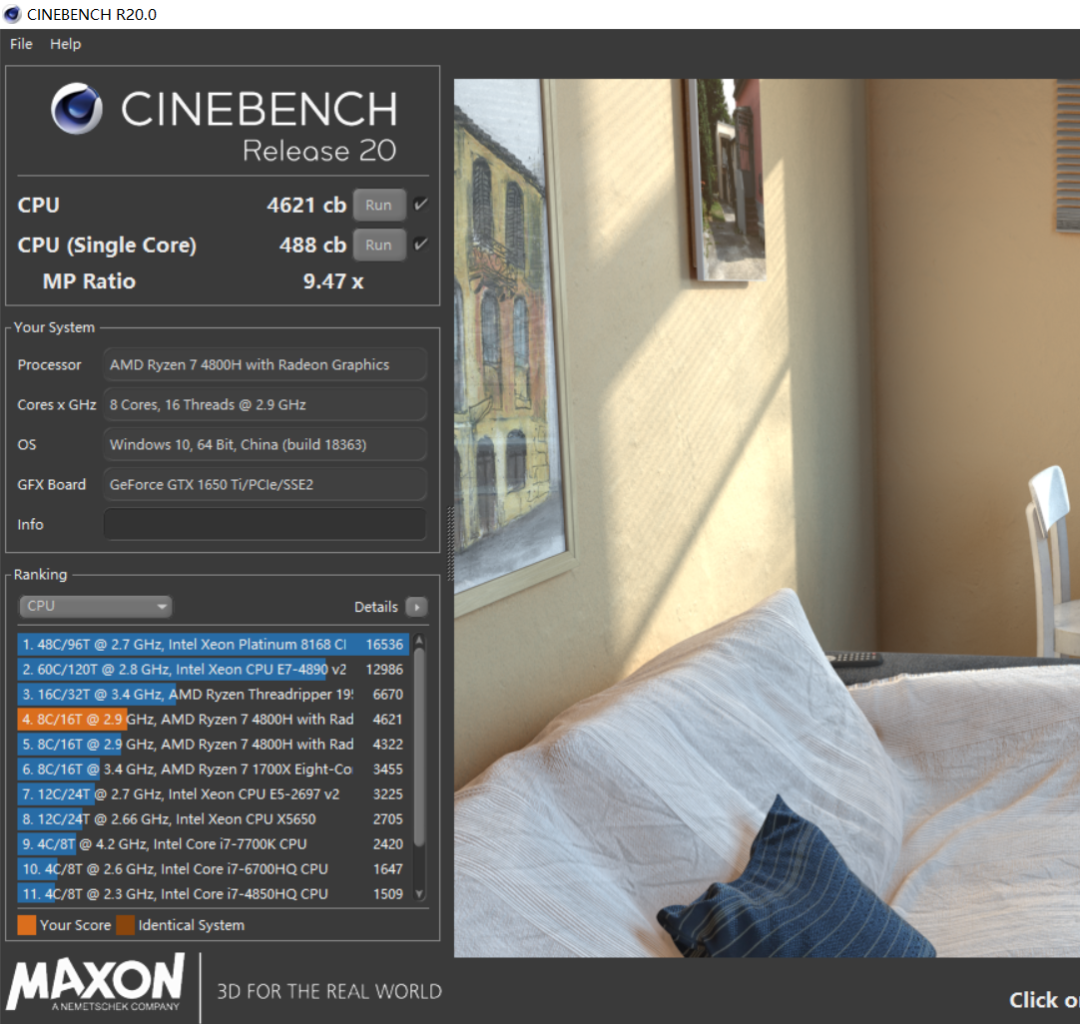
Task: Open the Help menu
Action: pyautogui.click(x=65, y=43)
